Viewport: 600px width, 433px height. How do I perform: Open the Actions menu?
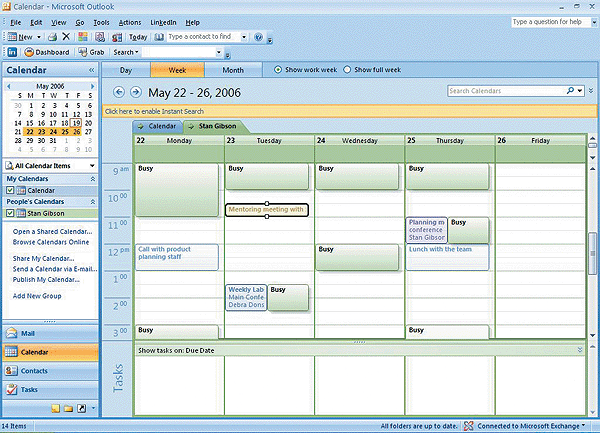130,23
